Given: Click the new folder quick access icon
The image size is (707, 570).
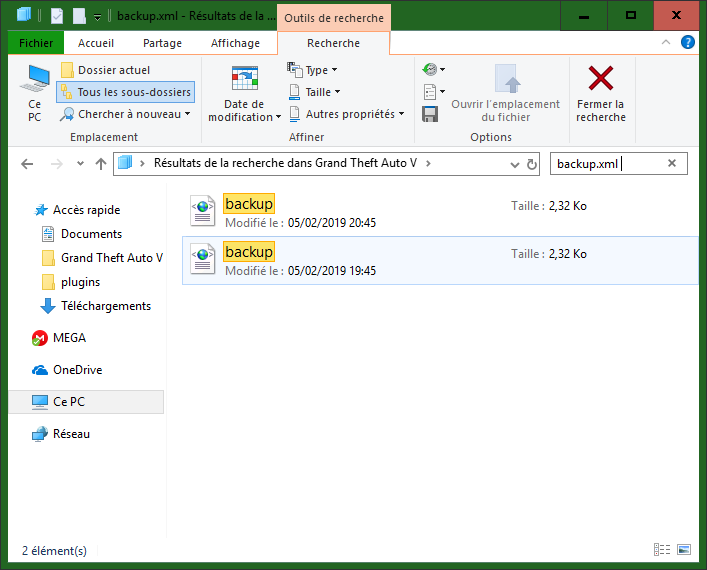Looking at the screenshot, I should (79, 16).
